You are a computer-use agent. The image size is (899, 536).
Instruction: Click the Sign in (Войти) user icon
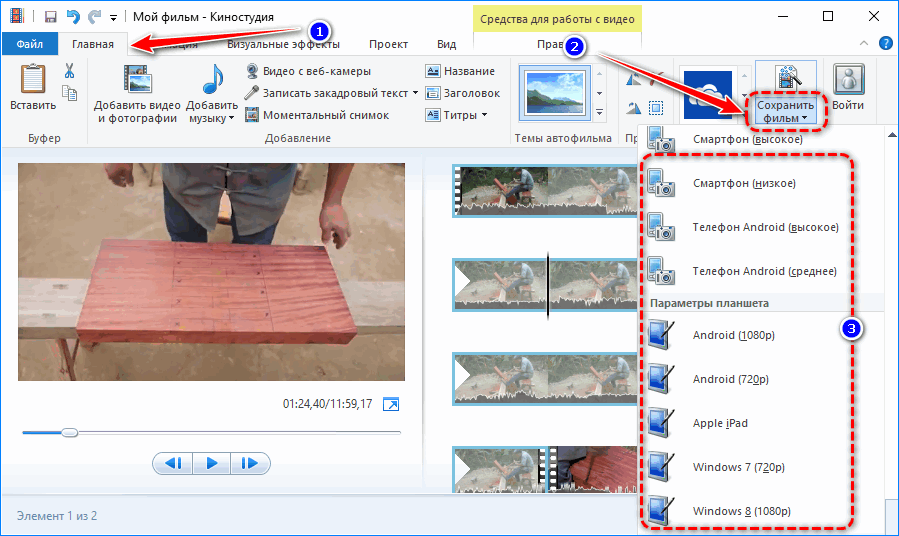[848, 86]
